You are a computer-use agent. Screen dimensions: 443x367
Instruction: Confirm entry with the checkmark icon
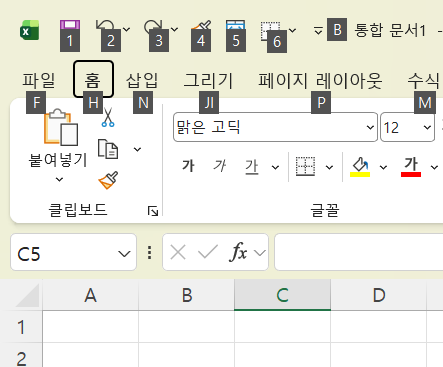(x=208, y=252)
